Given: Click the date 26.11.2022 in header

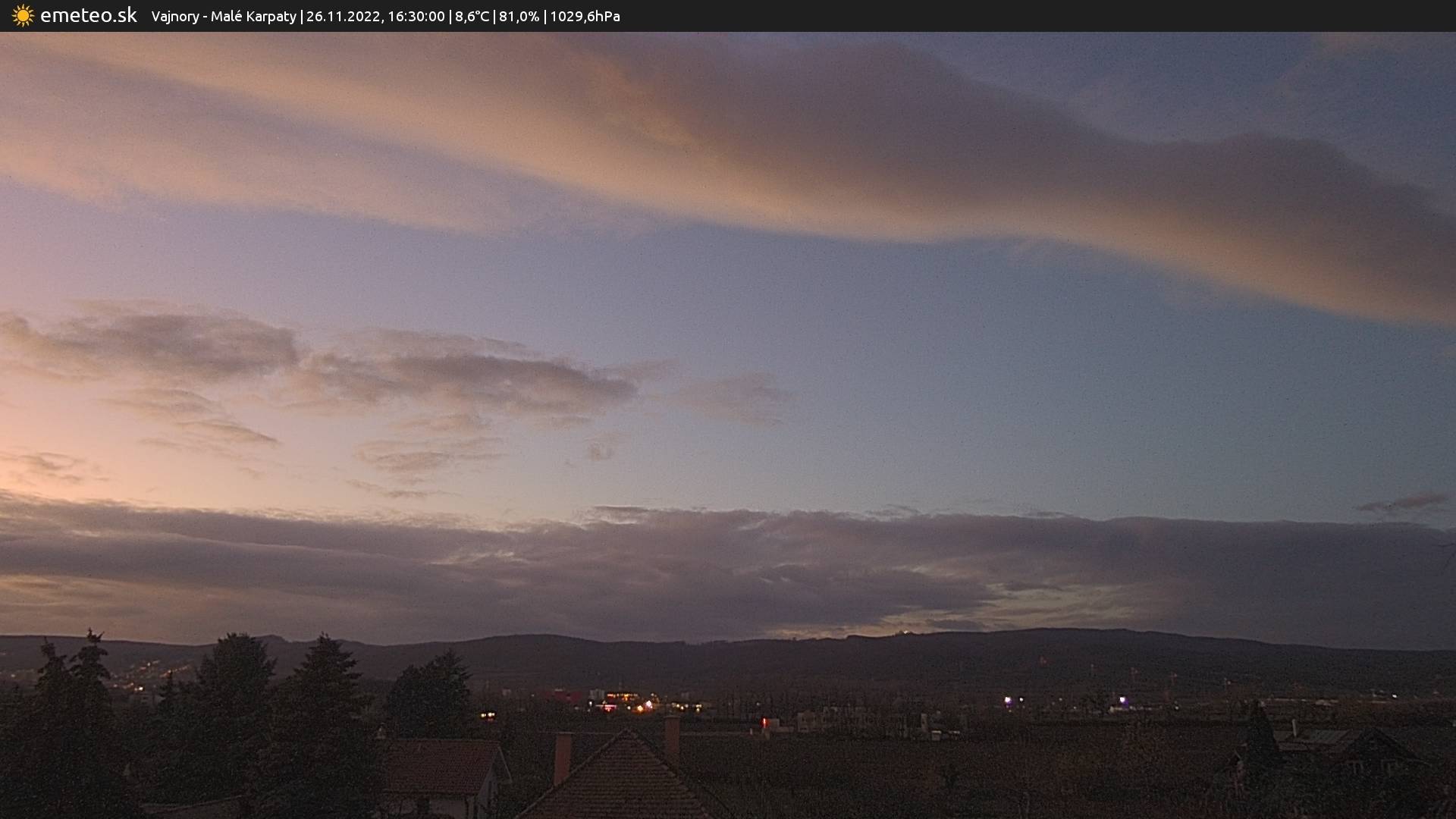Looking at the screenshot, I should pyautogui.click(x=343, y=17).
